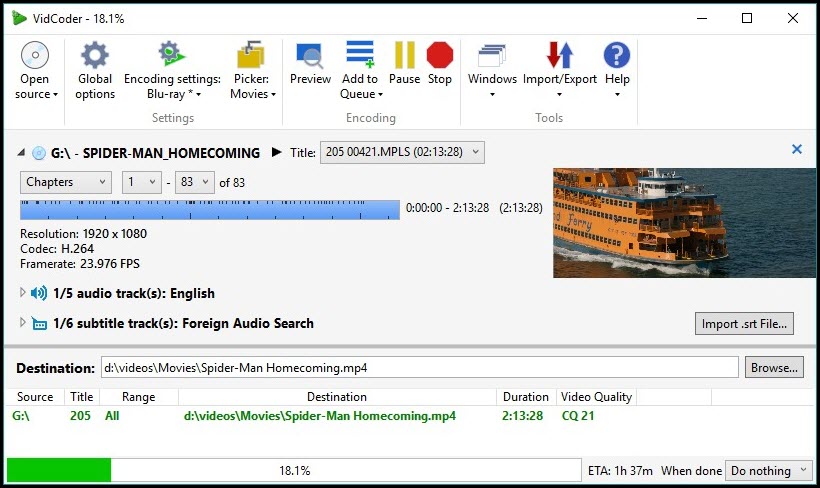Click the subtitle track icon

tap(39, 323)
